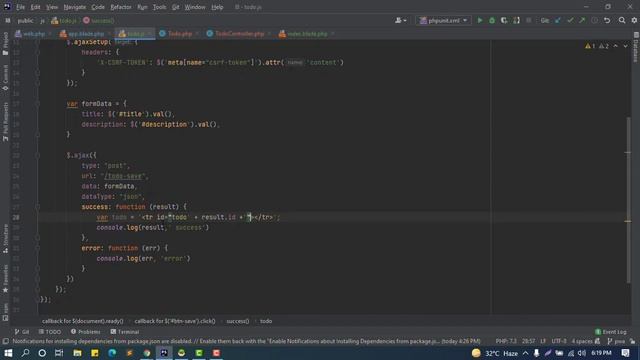Start debugging with the green bug icon
640x360 pixels.
click(492, 20)
